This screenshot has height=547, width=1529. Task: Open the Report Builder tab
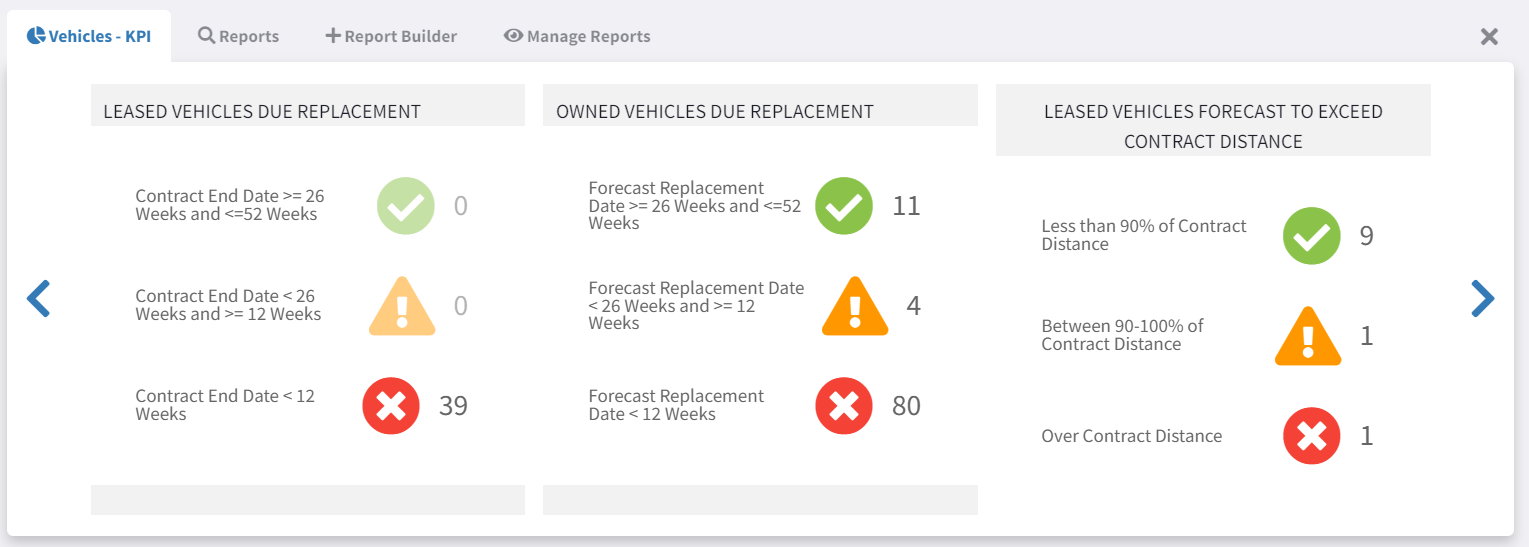(391, 36)
